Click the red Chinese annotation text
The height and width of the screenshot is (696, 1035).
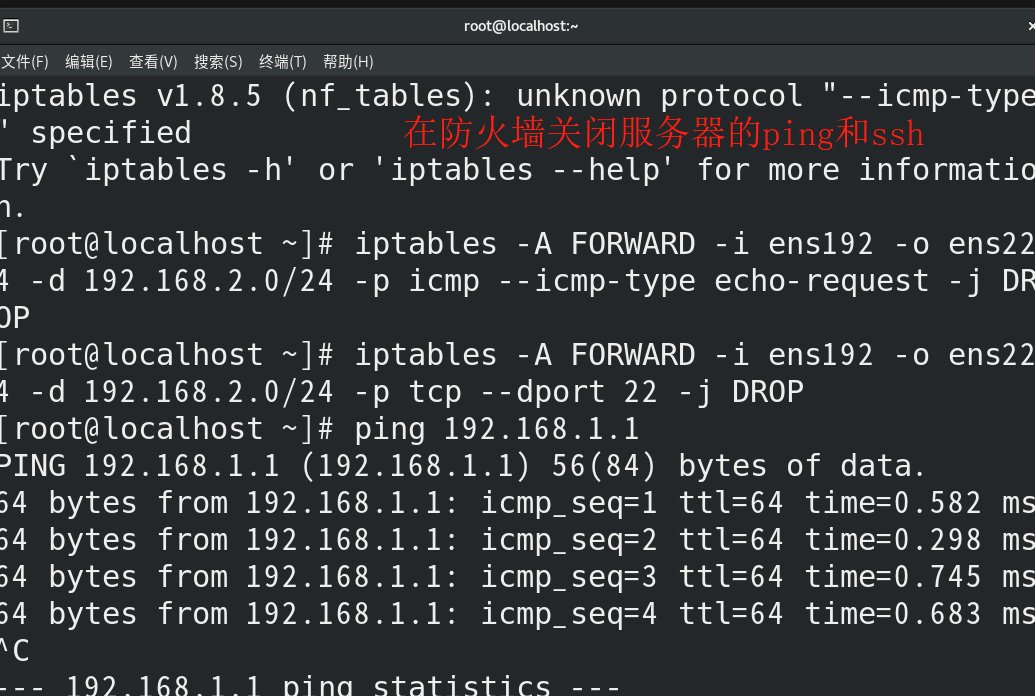pyautogui.click(x=661, y=133)
